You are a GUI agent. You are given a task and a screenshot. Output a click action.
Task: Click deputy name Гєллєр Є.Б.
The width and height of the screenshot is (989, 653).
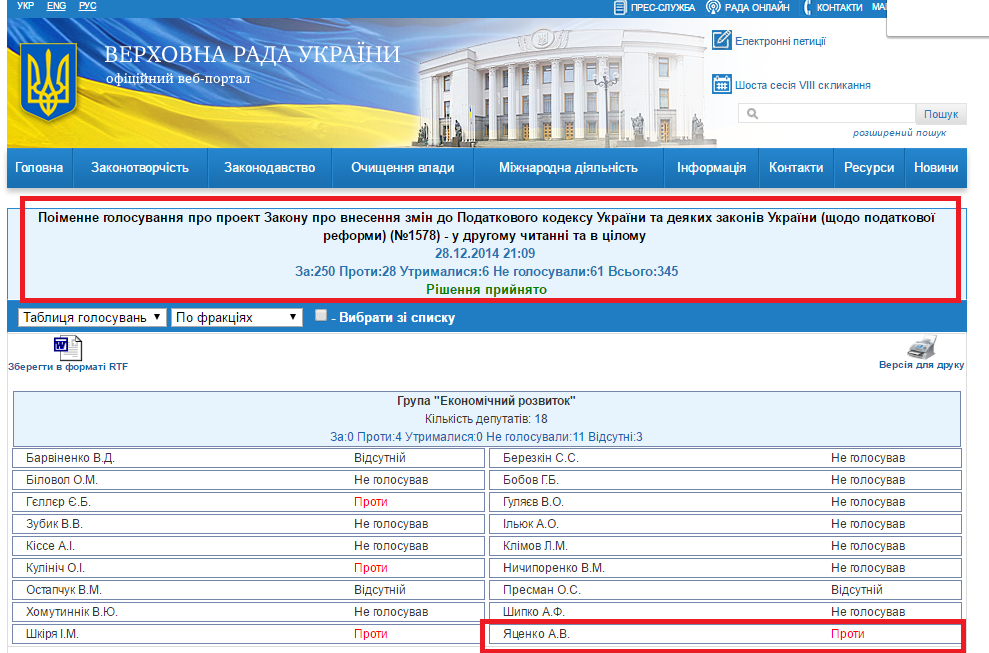point(58,502)
